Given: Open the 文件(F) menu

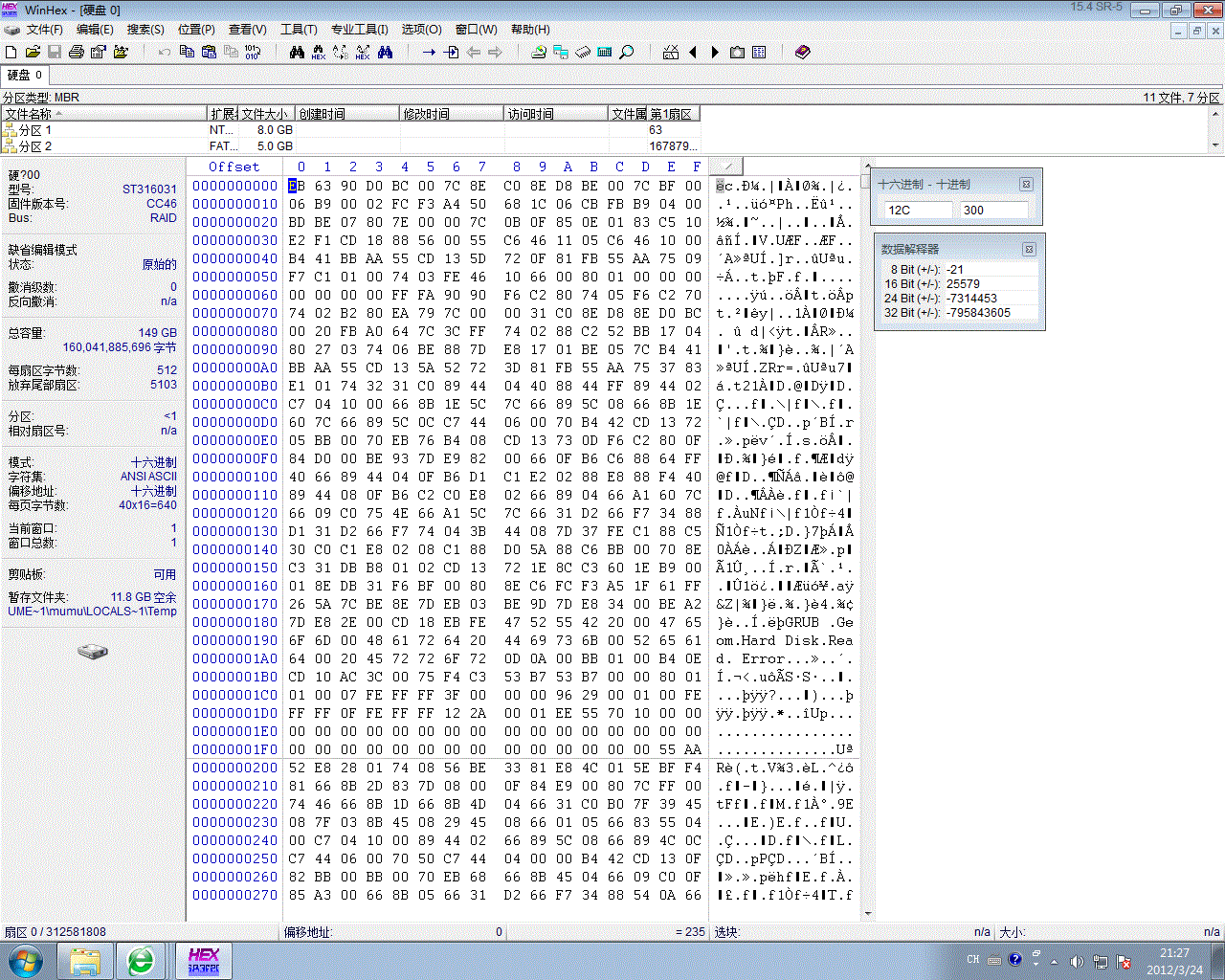Looking at the screenshot, I should (45, 30).
